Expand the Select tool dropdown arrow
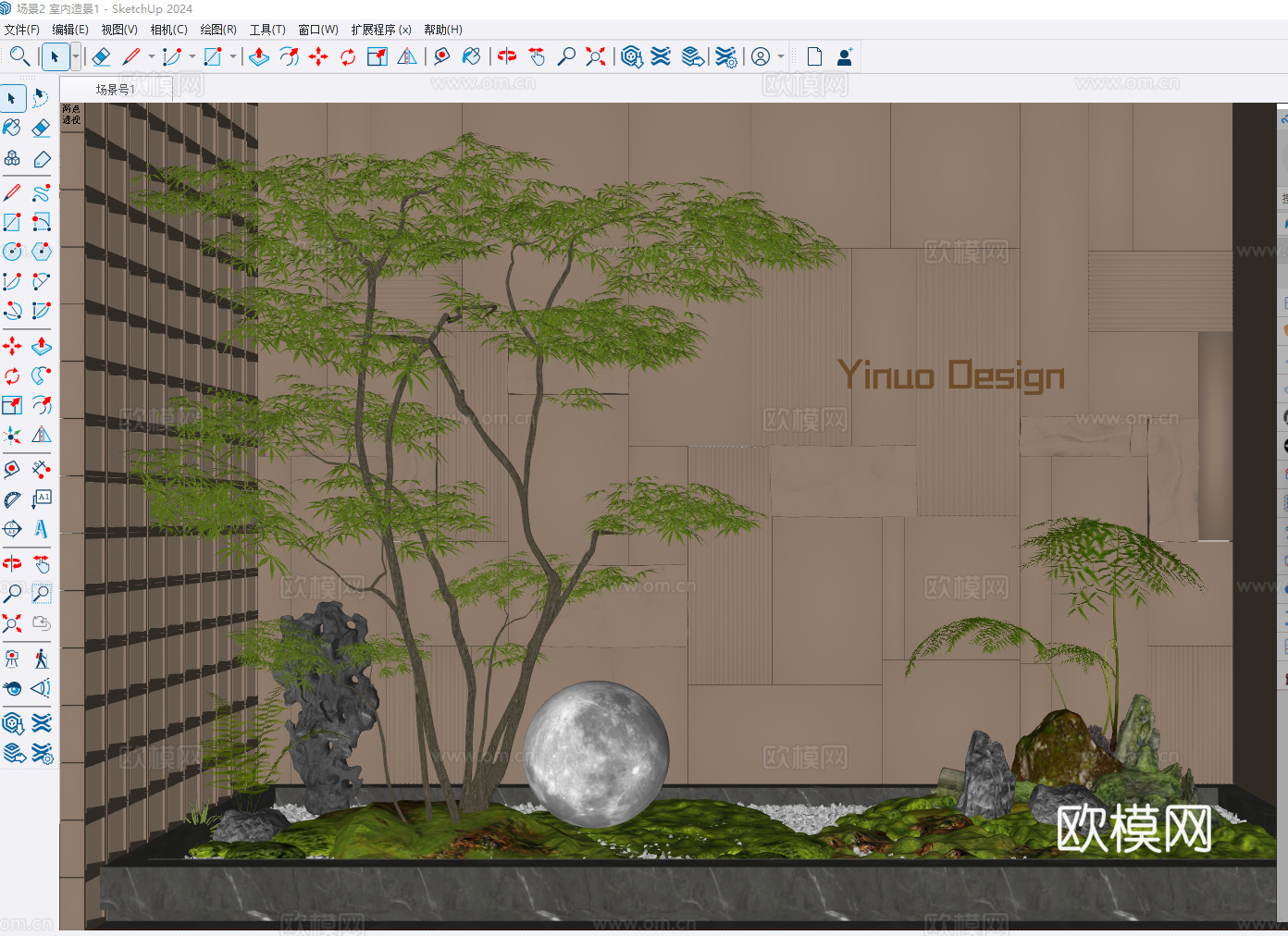 (75, 57)
